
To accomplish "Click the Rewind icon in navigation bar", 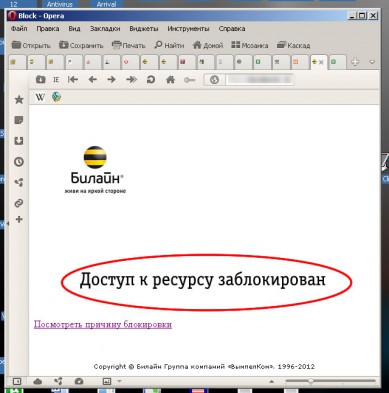I will (73, 80).
